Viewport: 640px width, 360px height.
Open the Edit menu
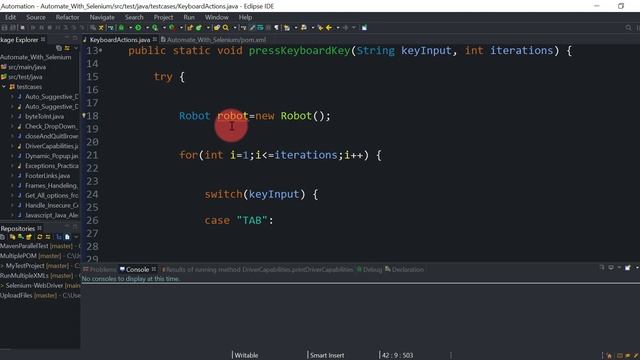tap(10, 17)
